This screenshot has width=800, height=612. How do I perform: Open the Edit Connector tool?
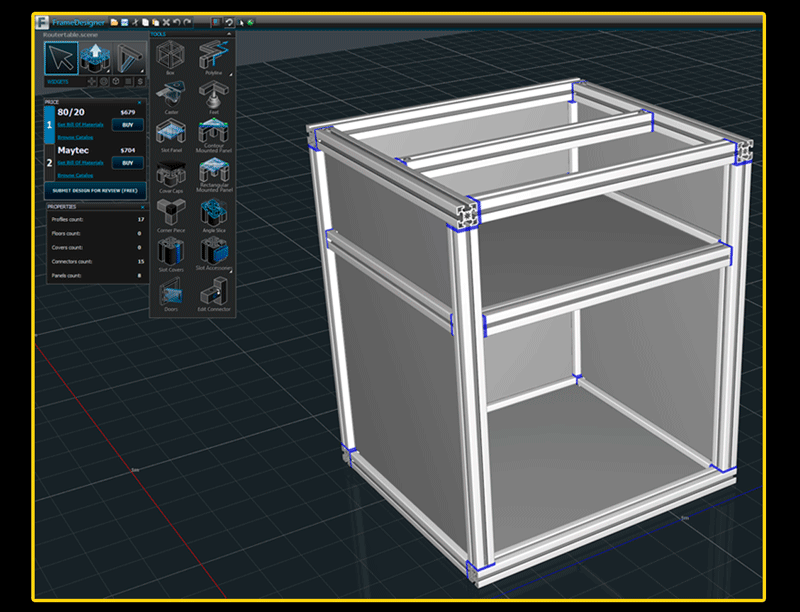pos(212,293)
